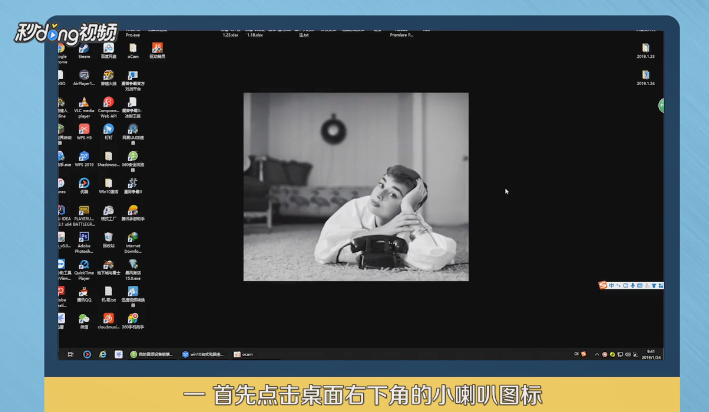Click the black-and-white photo on the desktop

[x=356, y=187]
